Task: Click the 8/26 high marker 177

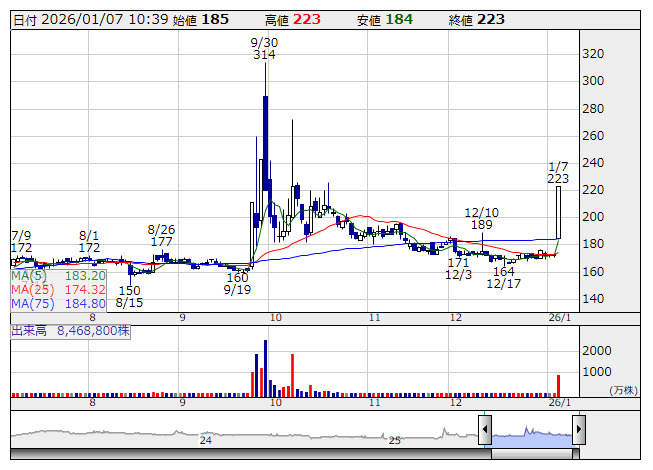Action: click(161, 242)
